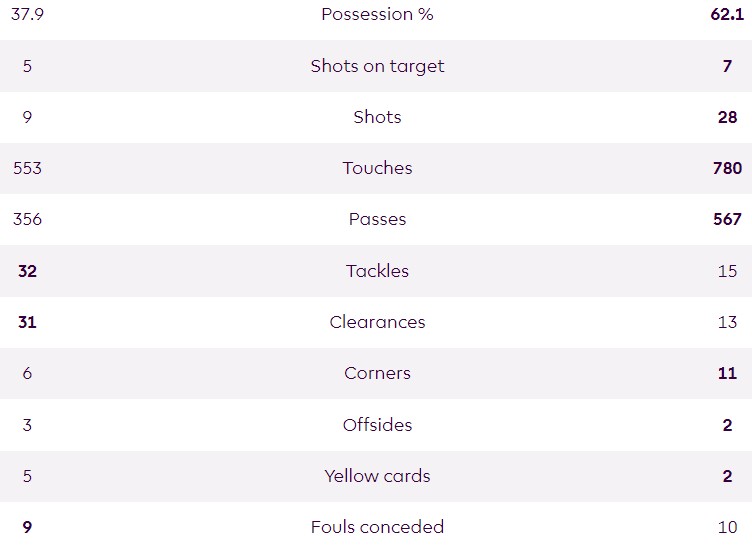Click the 28 shots value
This screenshot has width=752, height=545.
point(727,117)
